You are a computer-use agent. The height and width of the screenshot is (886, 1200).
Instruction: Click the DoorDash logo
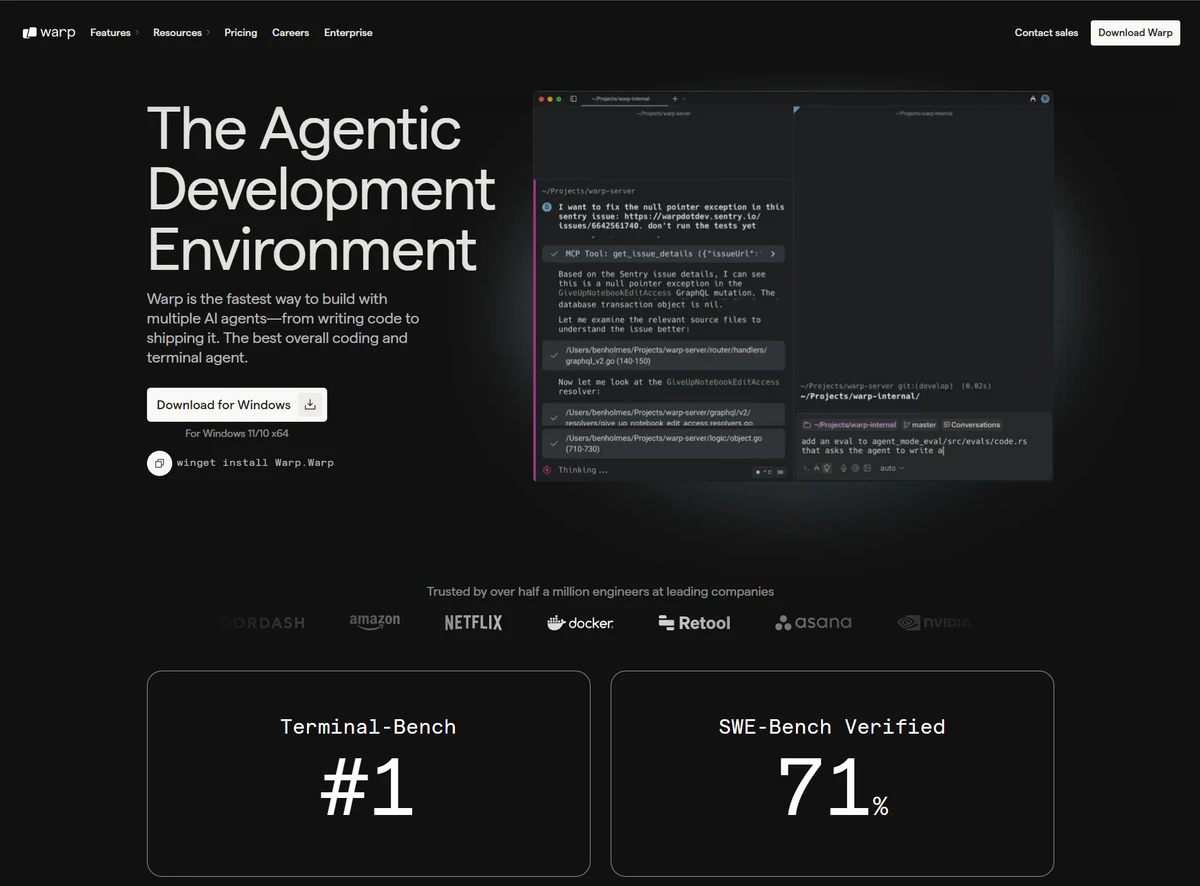[x=263, y=622]
